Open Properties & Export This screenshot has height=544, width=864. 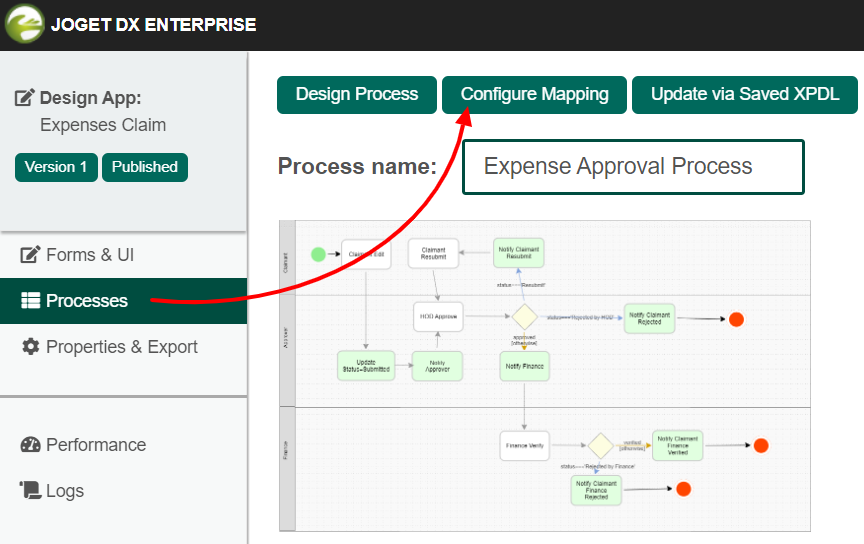(x=123, y=347)
